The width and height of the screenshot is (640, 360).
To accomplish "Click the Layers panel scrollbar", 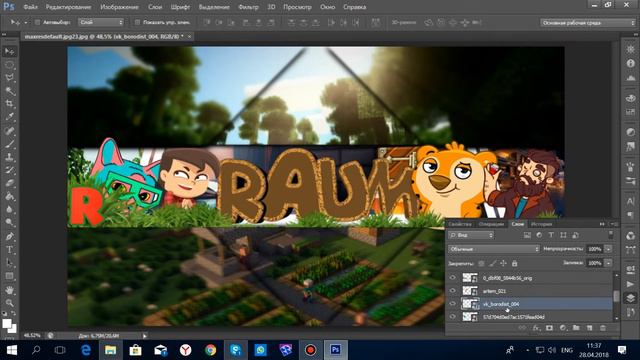I will tap(616, 297).
